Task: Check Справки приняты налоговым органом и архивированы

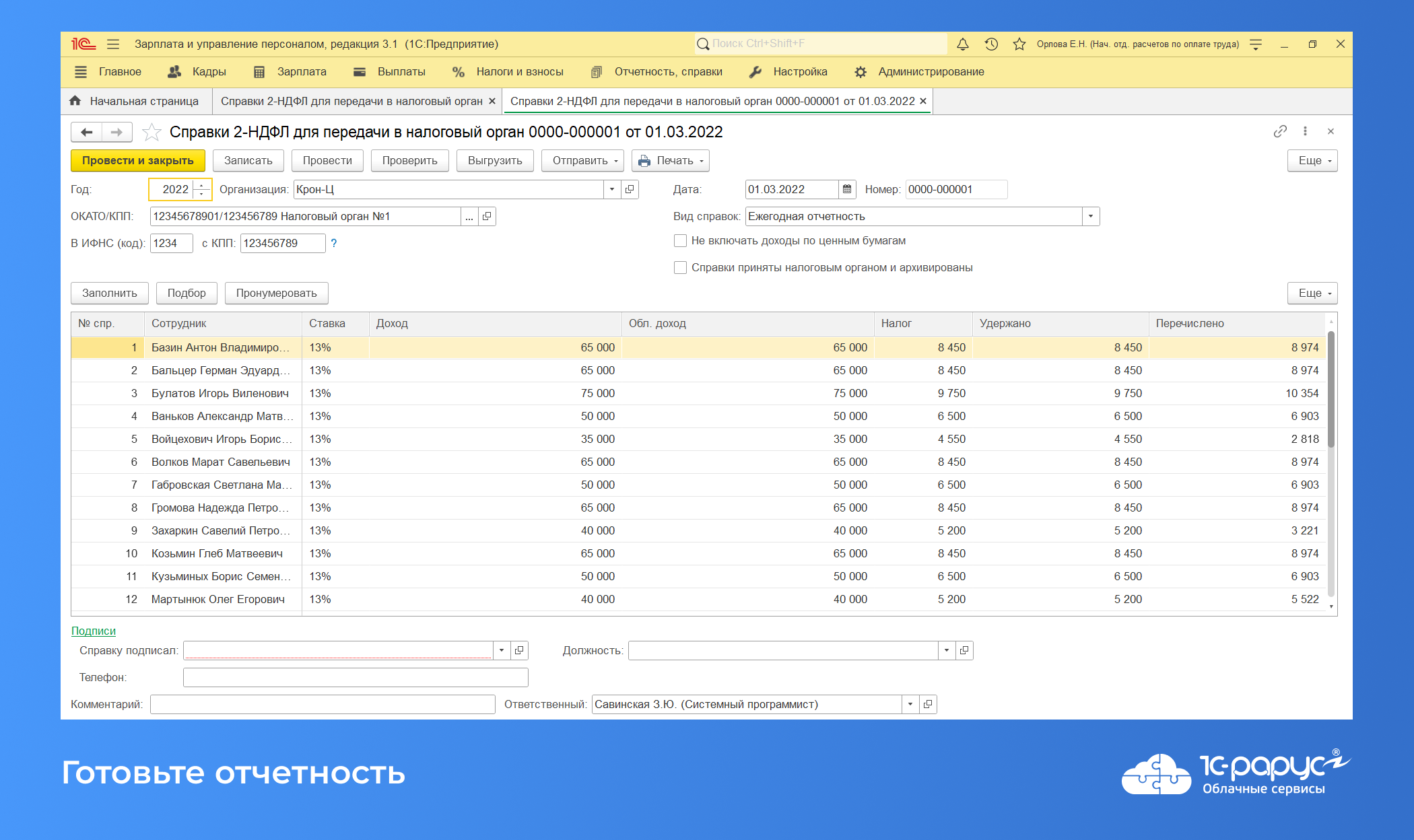Action: 680,267
